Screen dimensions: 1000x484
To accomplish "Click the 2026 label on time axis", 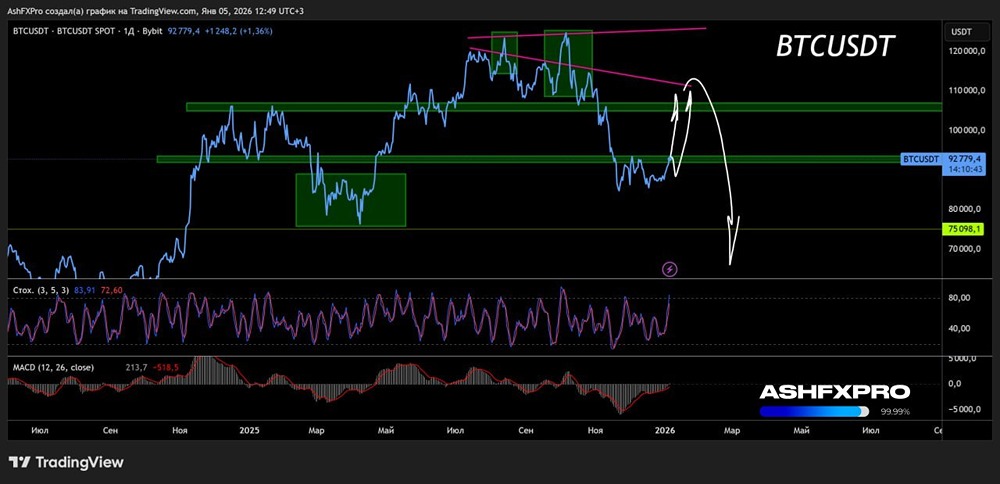I will pyautogui.click(x=666, y=430).
